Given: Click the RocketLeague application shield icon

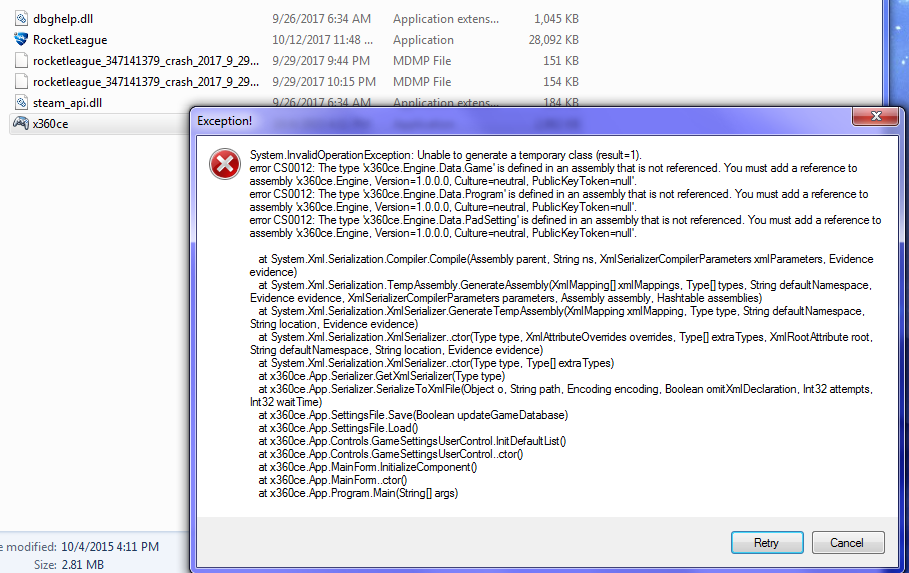Looking at the screenshot, I should [x=21, y=39].
